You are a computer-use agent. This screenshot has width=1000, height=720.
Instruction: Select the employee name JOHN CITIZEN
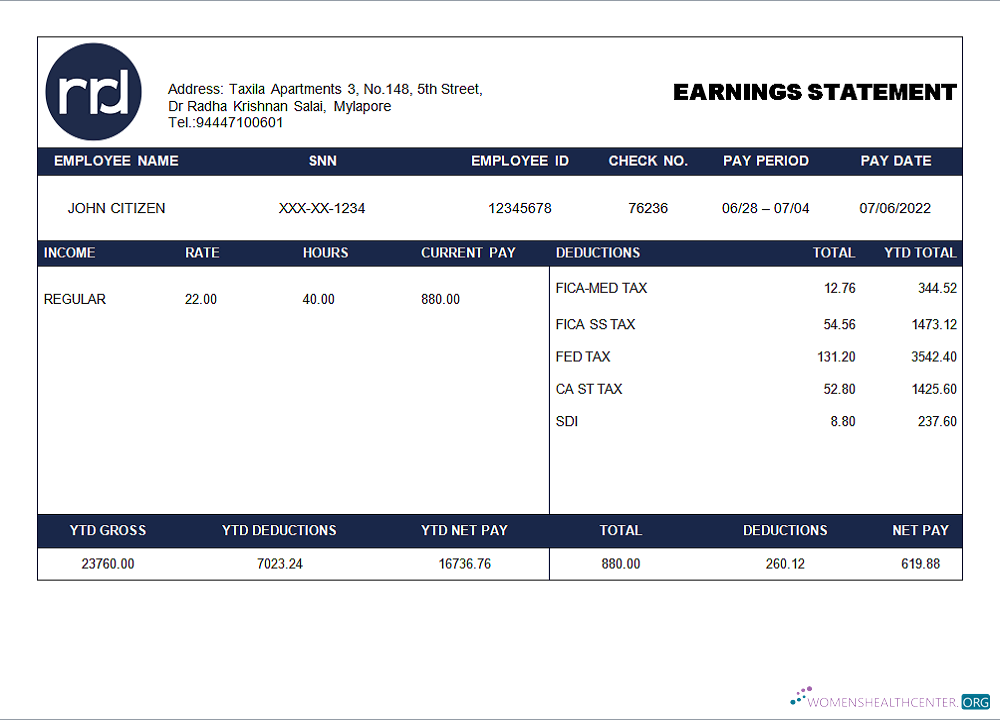point(117,208)
